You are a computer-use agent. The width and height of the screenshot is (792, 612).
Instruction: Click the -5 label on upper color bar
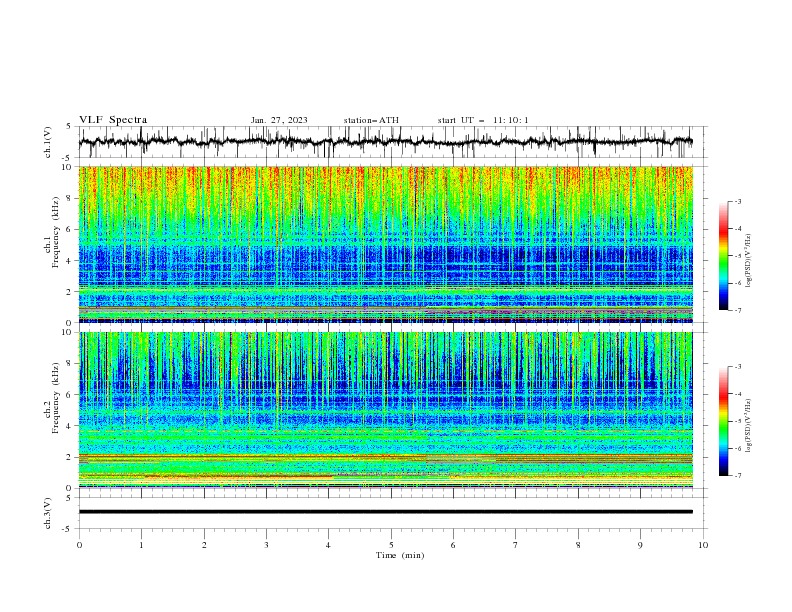(738, 256)
